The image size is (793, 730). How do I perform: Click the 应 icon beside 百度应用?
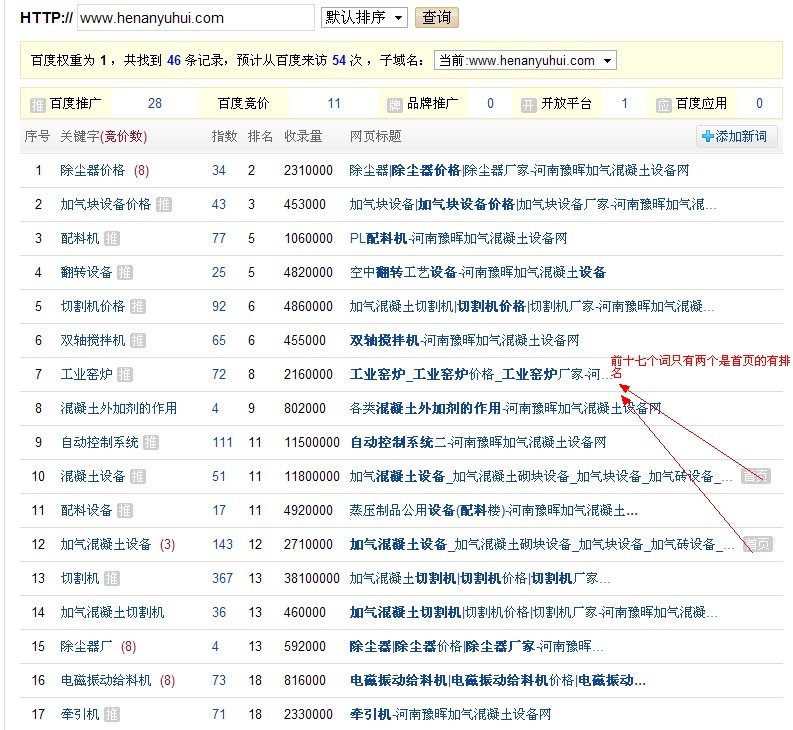(663, 104)
